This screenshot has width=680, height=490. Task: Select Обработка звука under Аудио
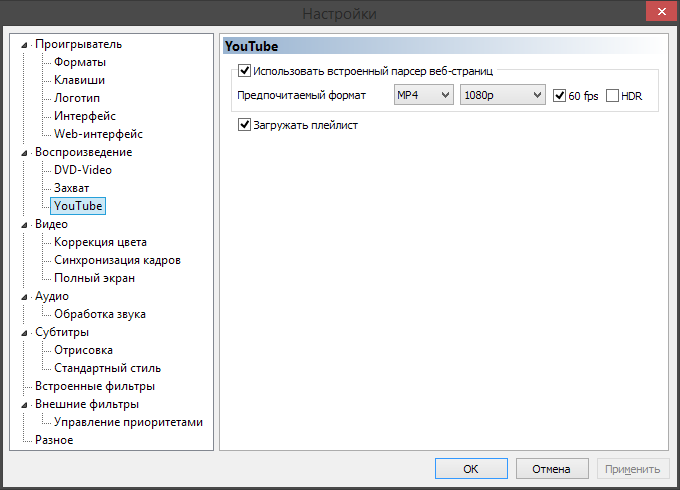[100, 314]
